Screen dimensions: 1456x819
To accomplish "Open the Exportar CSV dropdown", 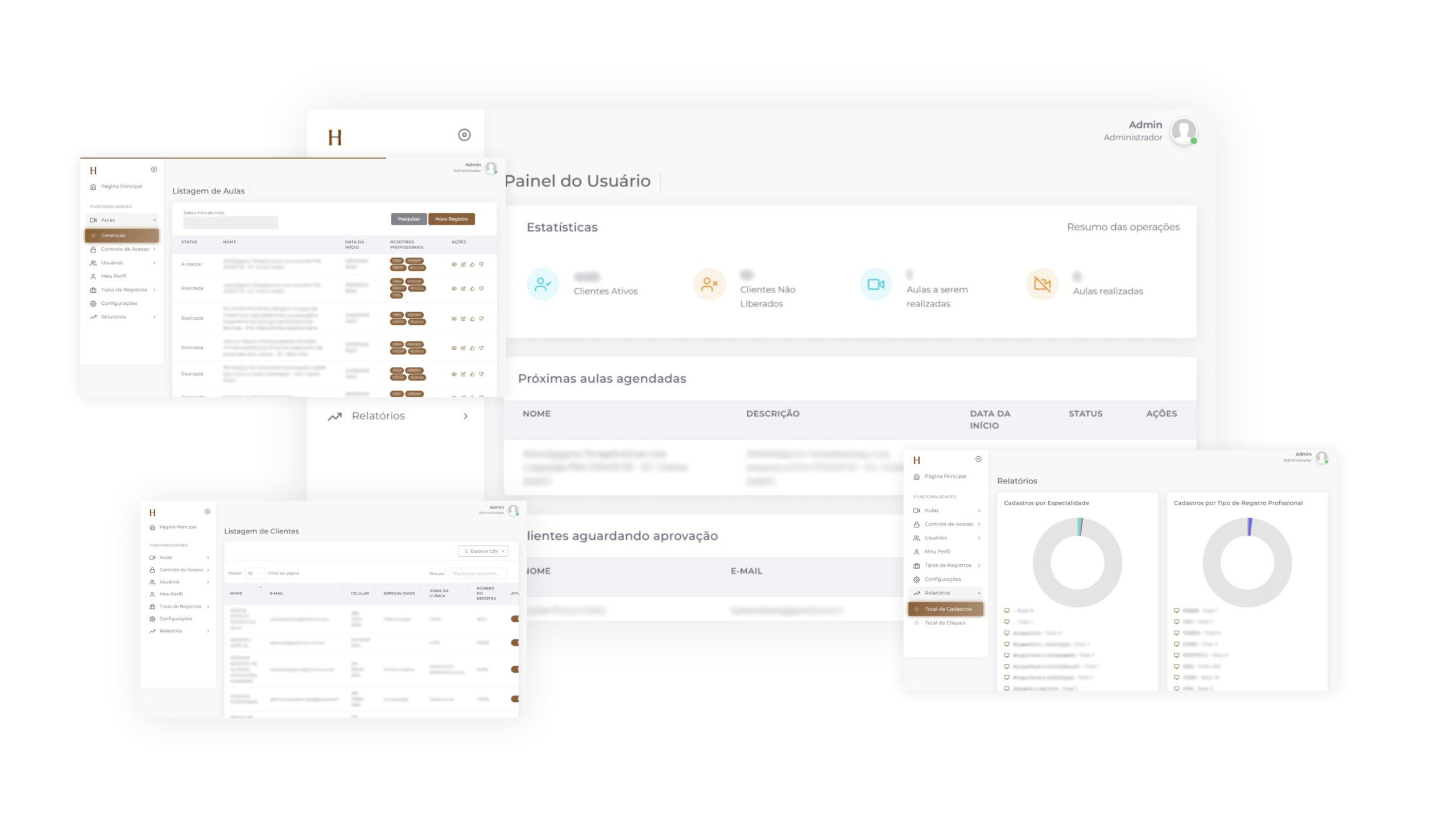I will 483,551.
